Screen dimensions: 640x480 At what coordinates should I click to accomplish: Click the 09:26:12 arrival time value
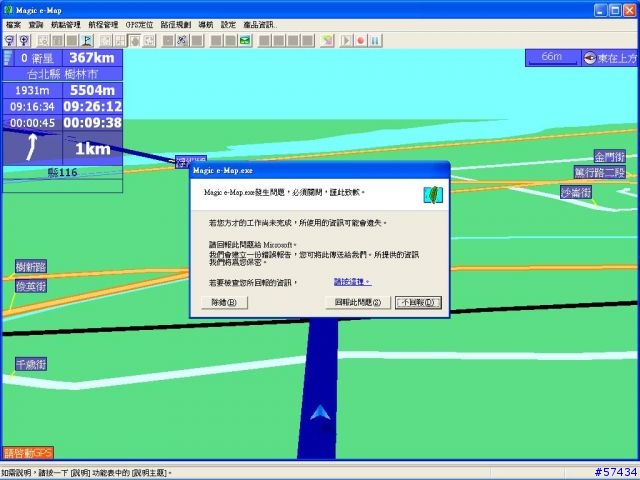(93, 107)
